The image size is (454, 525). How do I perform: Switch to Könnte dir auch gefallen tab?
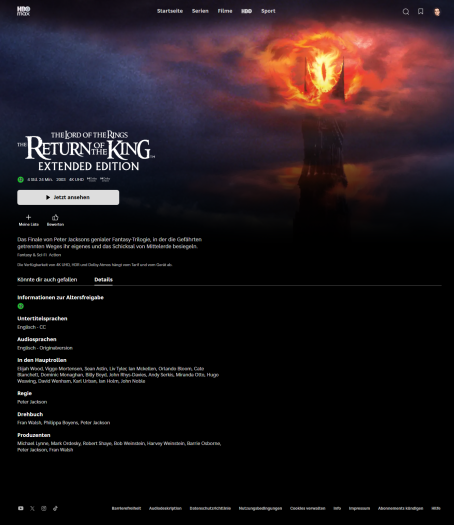point(47,280)
